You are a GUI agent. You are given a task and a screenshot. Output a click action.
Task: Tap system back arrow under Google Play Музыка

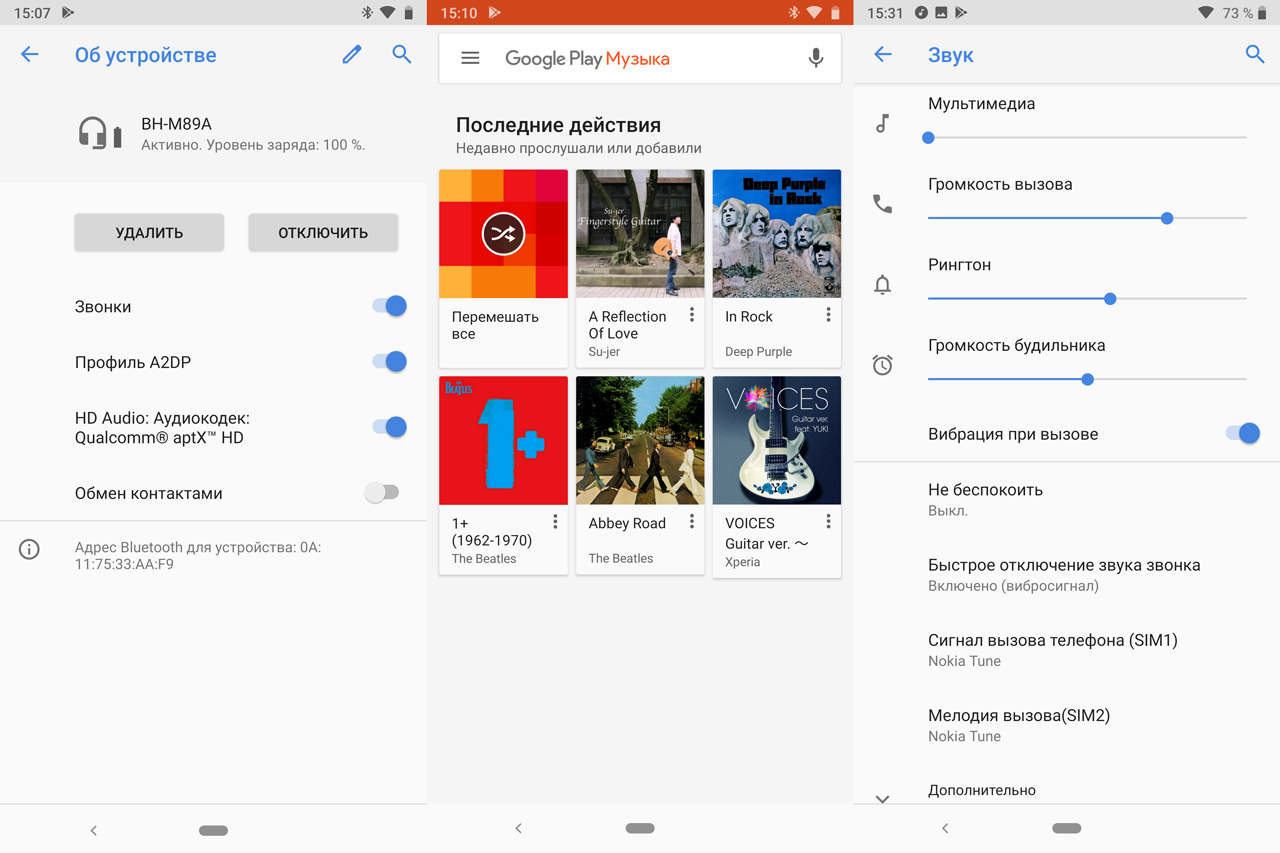[x=518, y=828]
